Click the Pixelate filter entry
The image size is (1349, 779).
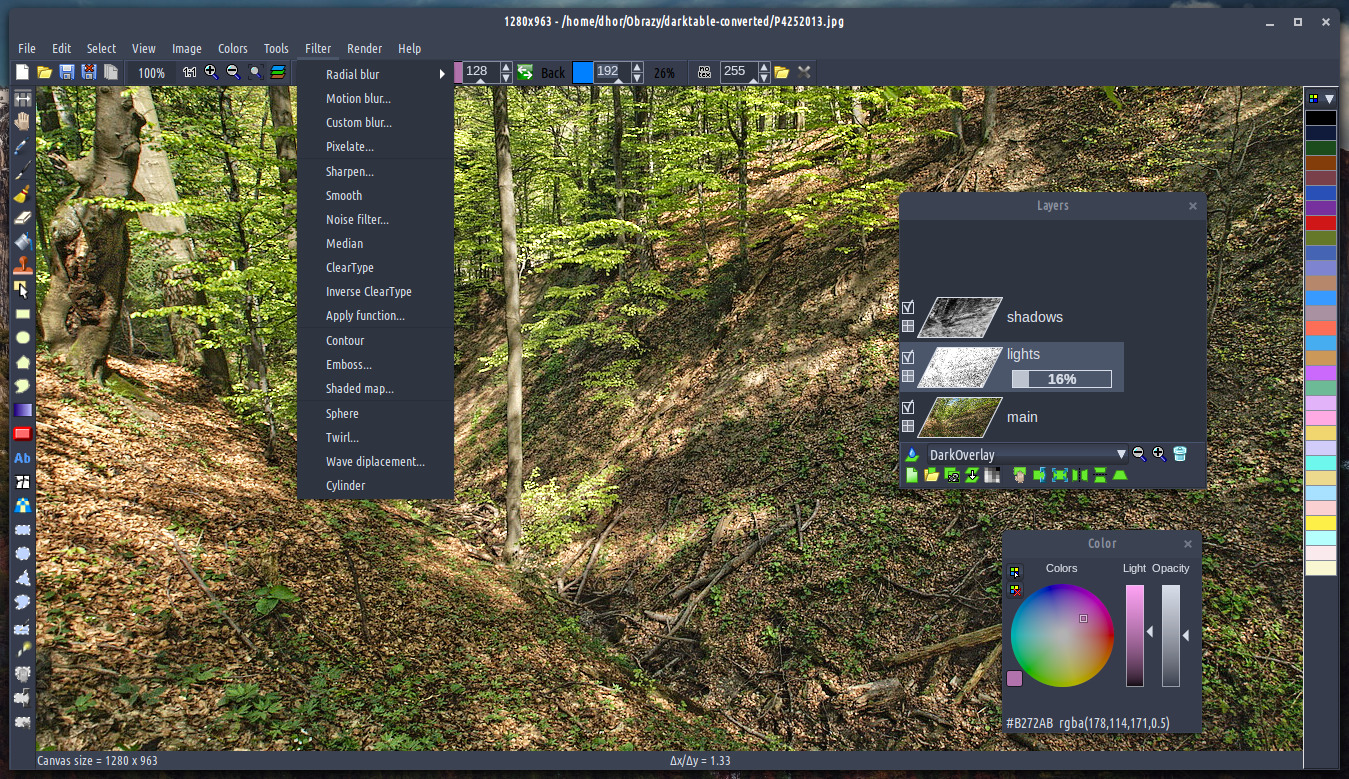(x=376, y=147)
